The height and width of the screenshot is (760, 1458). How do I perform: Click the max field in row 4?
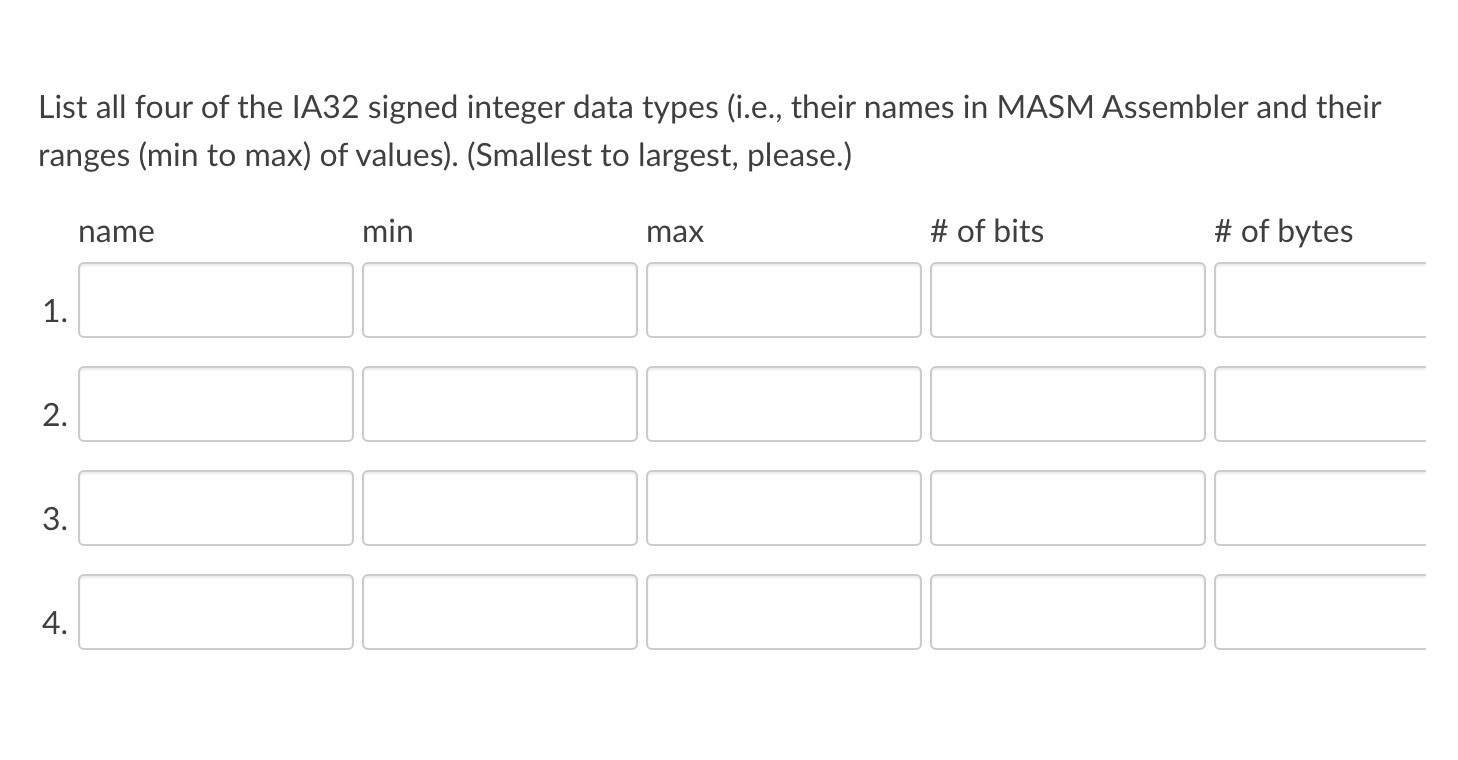[x=784, y=612]
